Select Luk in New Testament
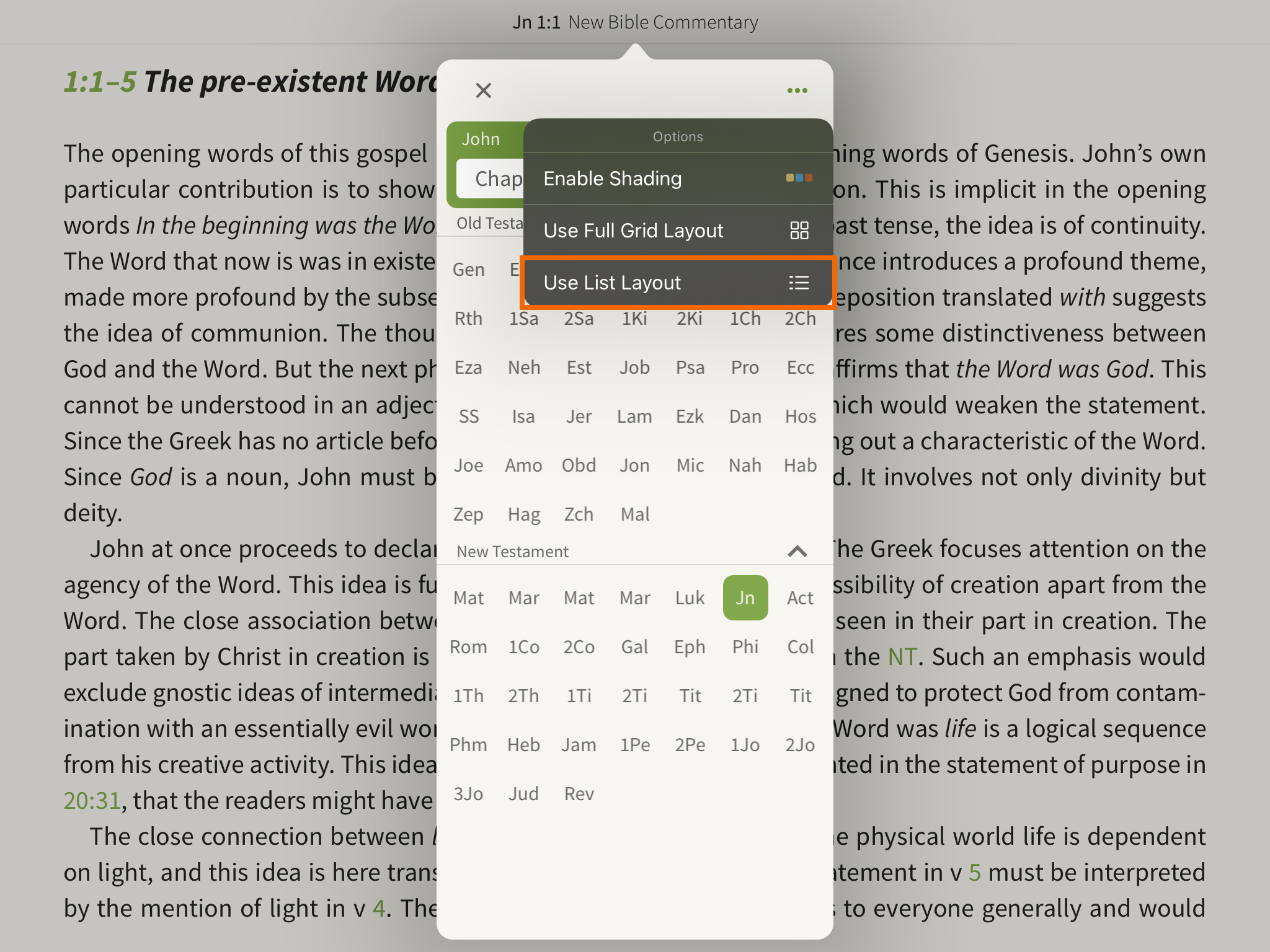Image resolution: width=1270 pixels, height=952 pixels. 690,598
